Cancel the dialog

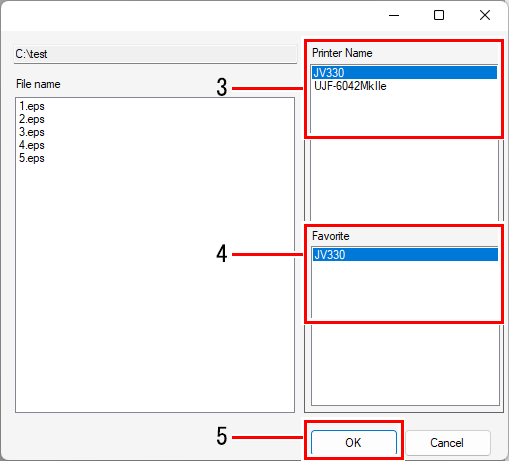click(x=447, y=443)
